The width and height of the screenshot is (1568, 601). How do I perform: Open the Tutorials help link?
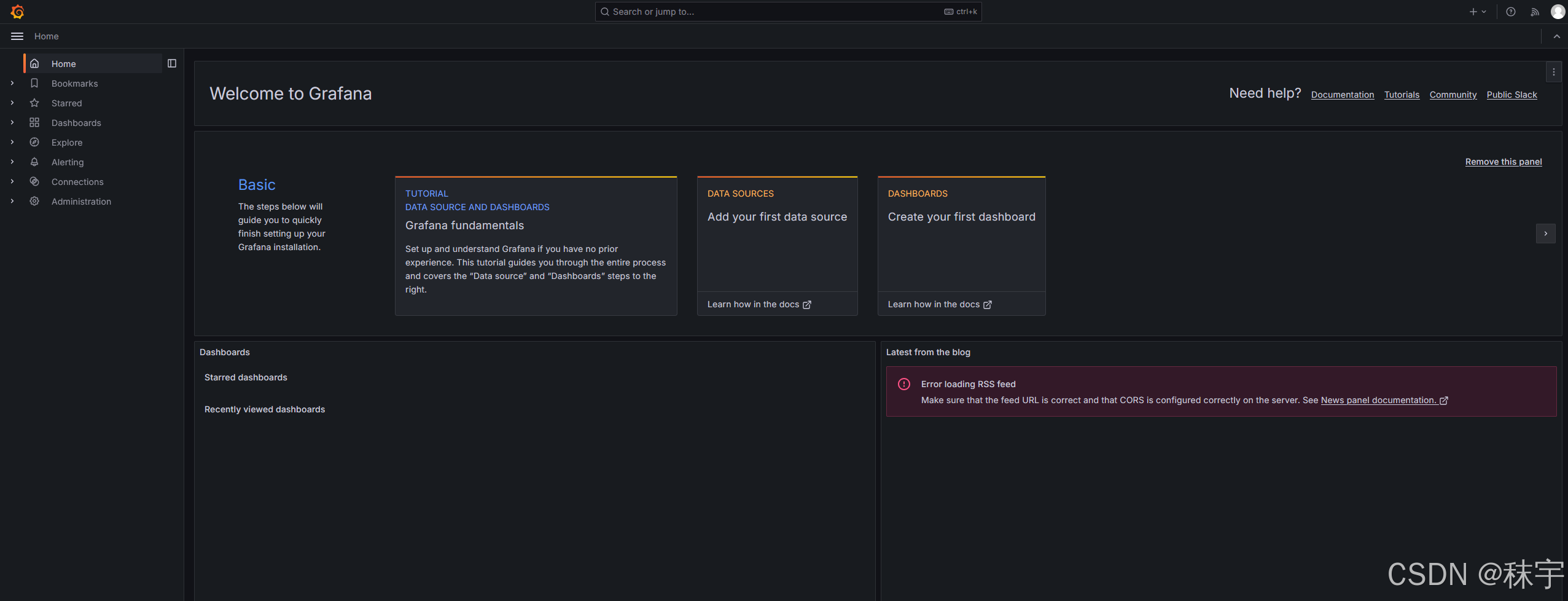pos(1402,95)
